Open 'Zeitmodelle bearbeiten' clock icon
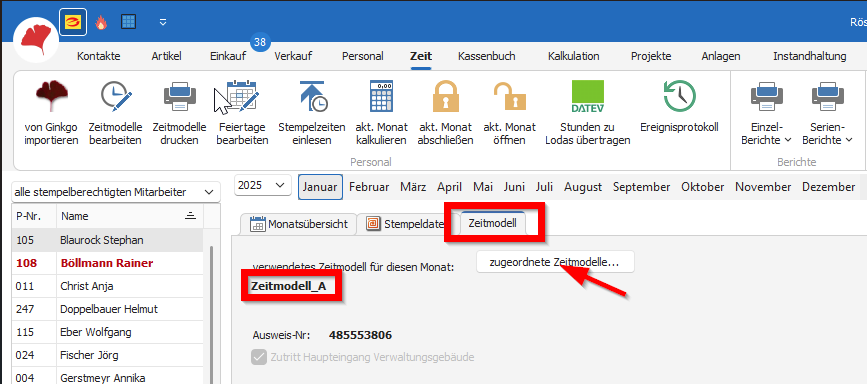This screenshot has width=867, height=384. click(x=116, y=96)
